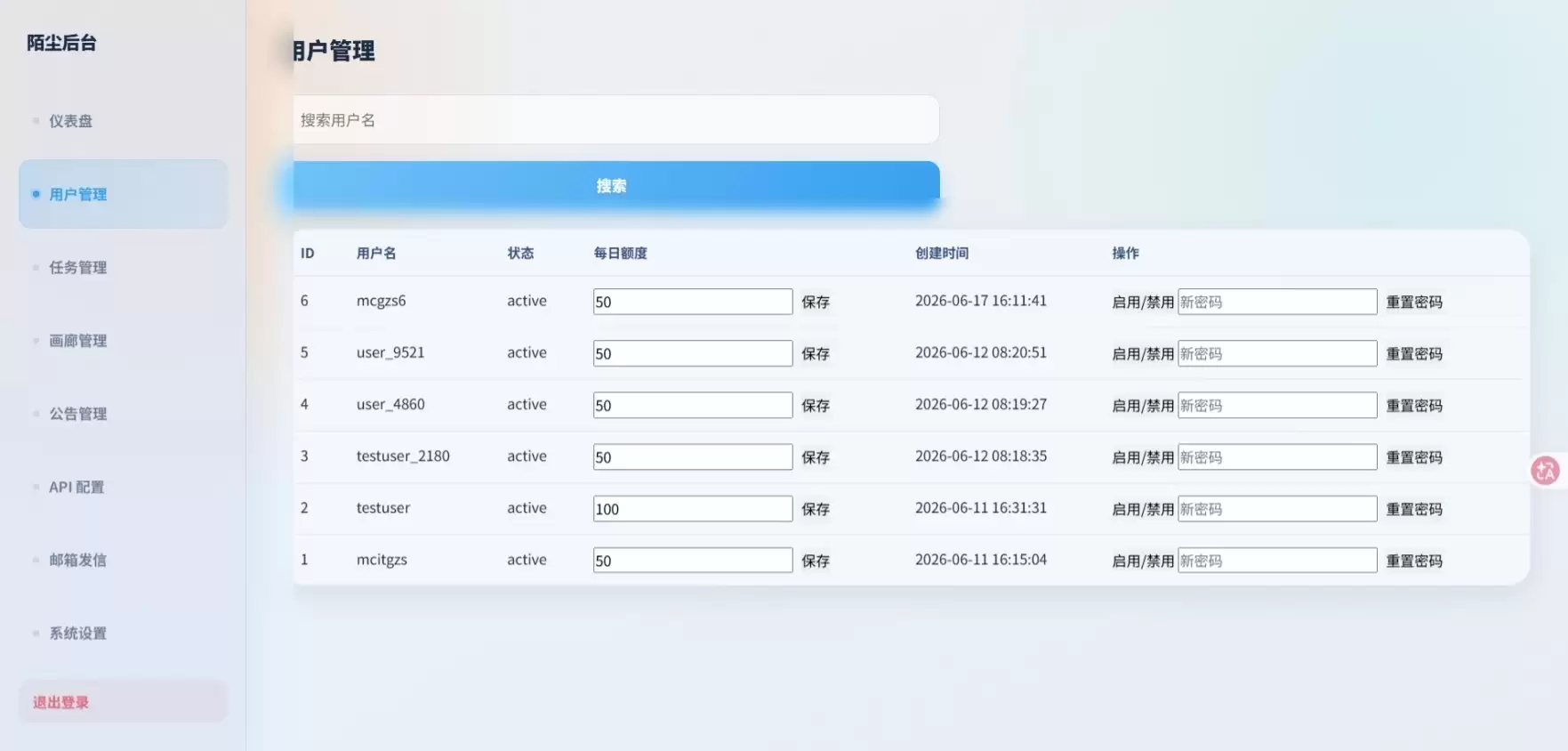The height and width of the screenshot is (751, 1568).
Task: Click the blue 搜索 button
Action: click(x=615, y=185)
